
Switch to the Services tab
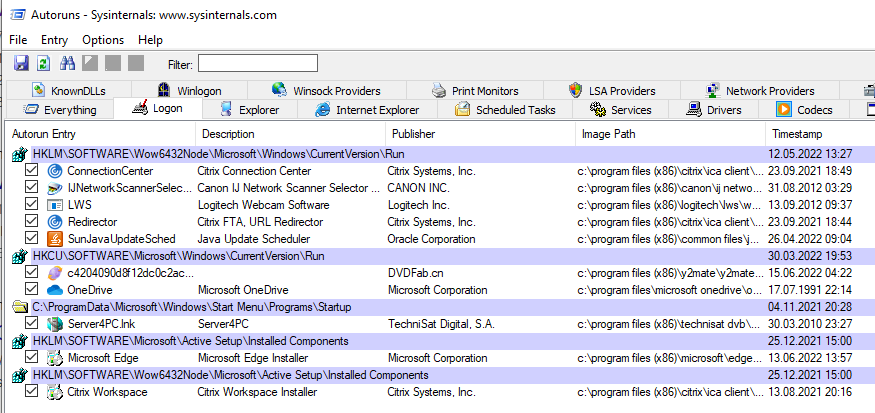coord(621,110)
